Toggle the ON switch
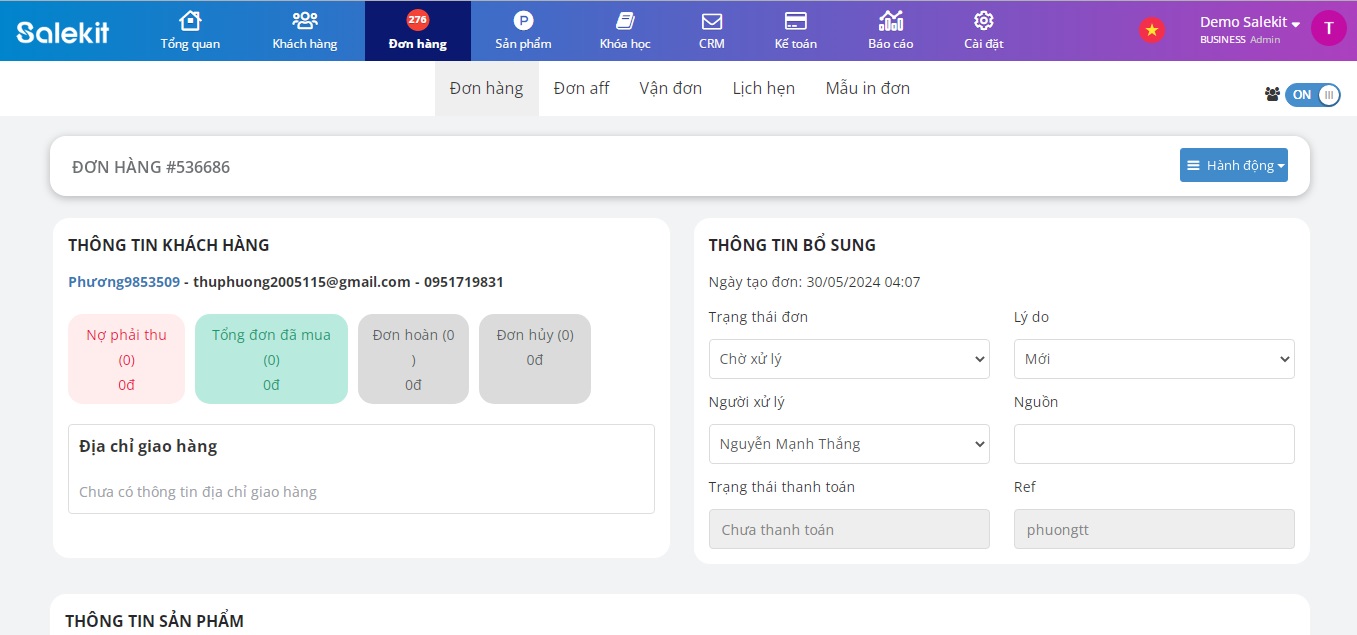The height and width of the screenshot is (635, 1357). coord(1312,95)
